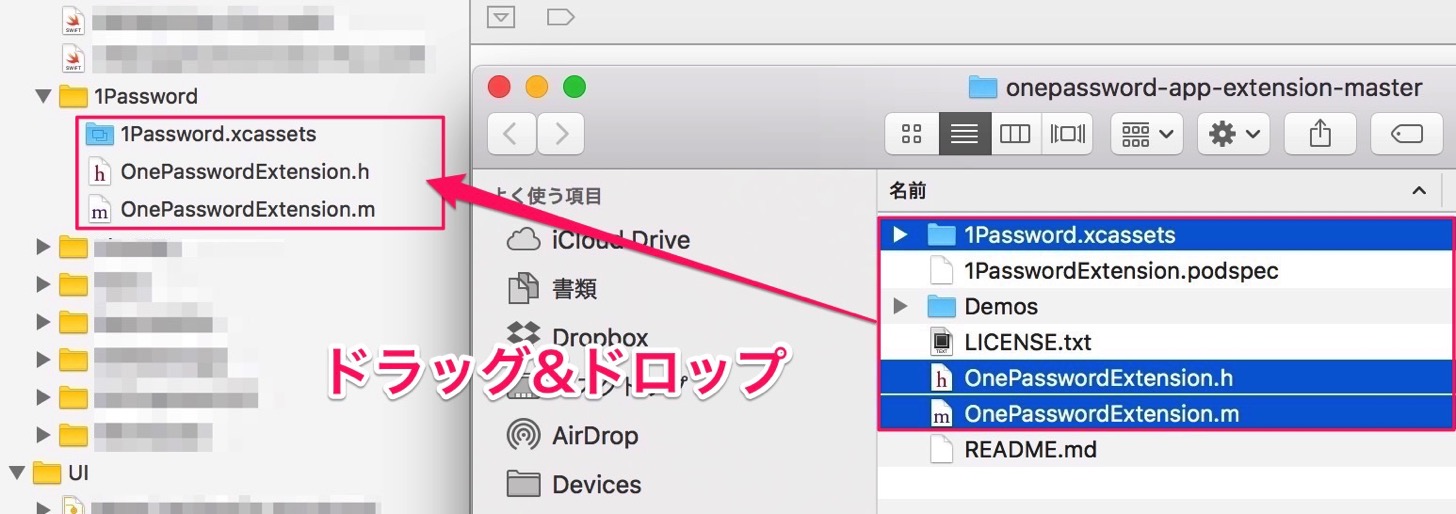The image size is (1456, 514).
Task: Click the OnePasswordExtension.m icon in Finder
Action: [941, 414]
